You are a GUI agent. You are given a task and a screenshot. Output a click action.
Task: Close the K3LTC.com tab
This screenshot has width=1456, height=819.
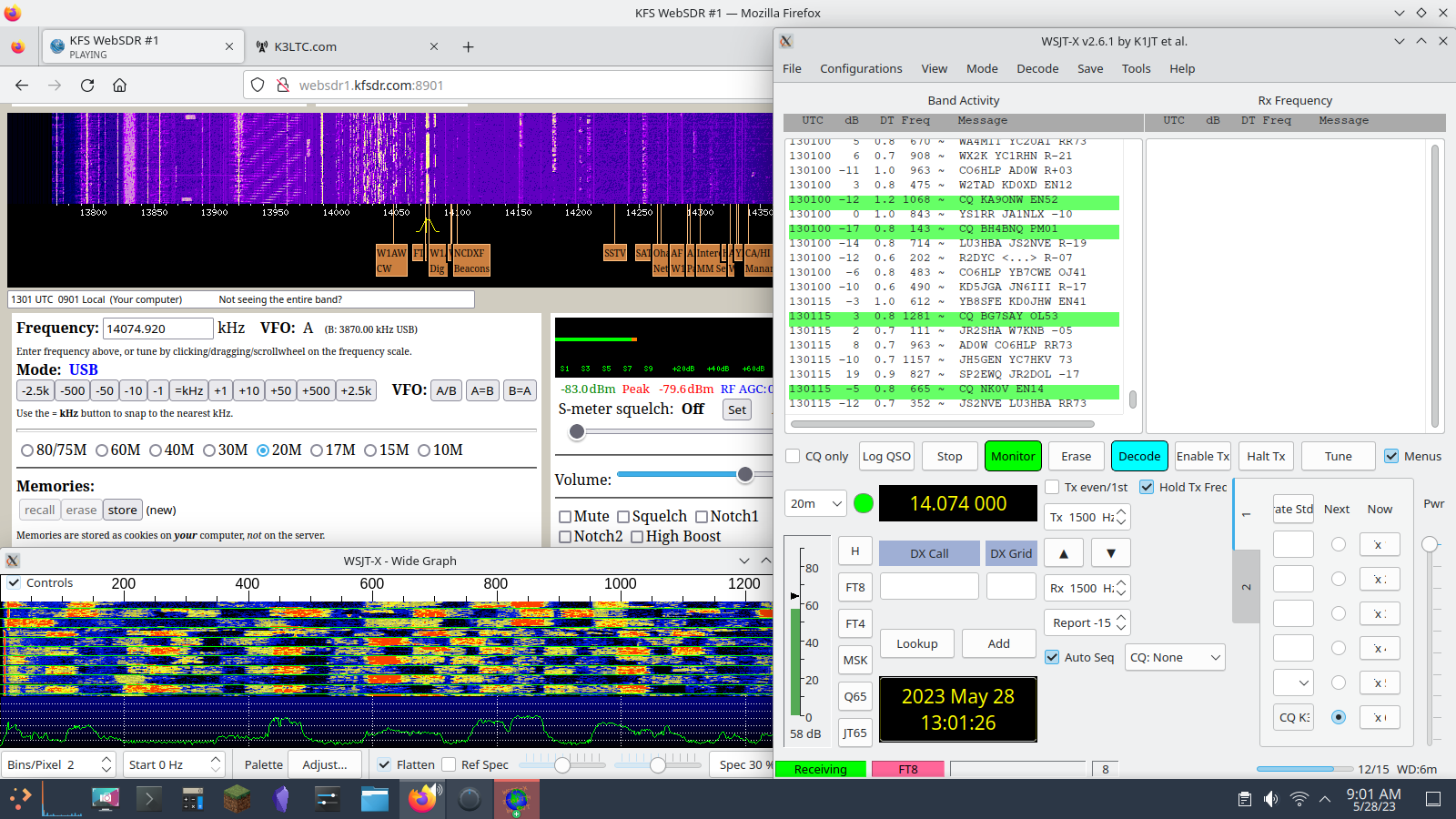point(434,46)
